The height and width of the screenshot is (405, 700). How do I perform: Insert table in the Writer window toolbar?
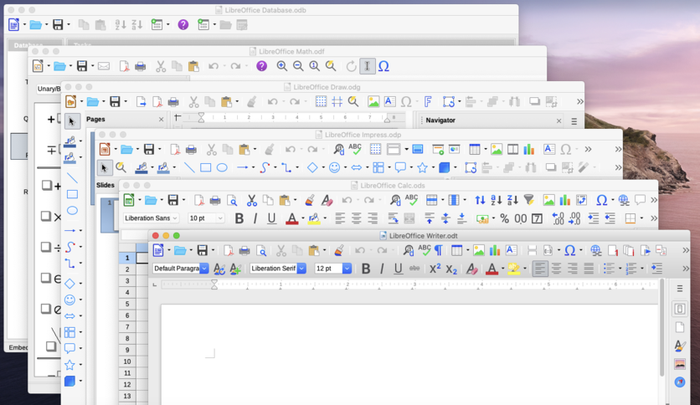(456, 251)
